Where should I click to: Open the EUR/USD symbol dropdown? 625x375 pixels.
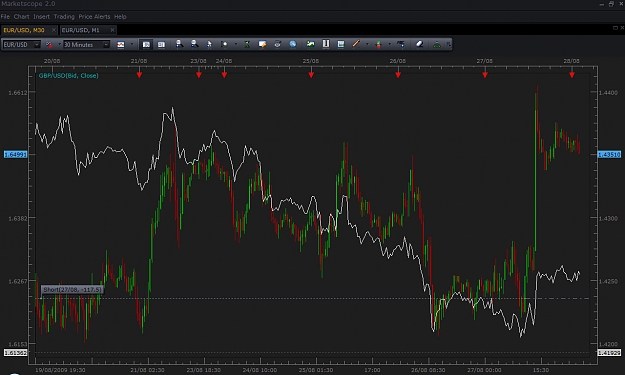(37, 45)
